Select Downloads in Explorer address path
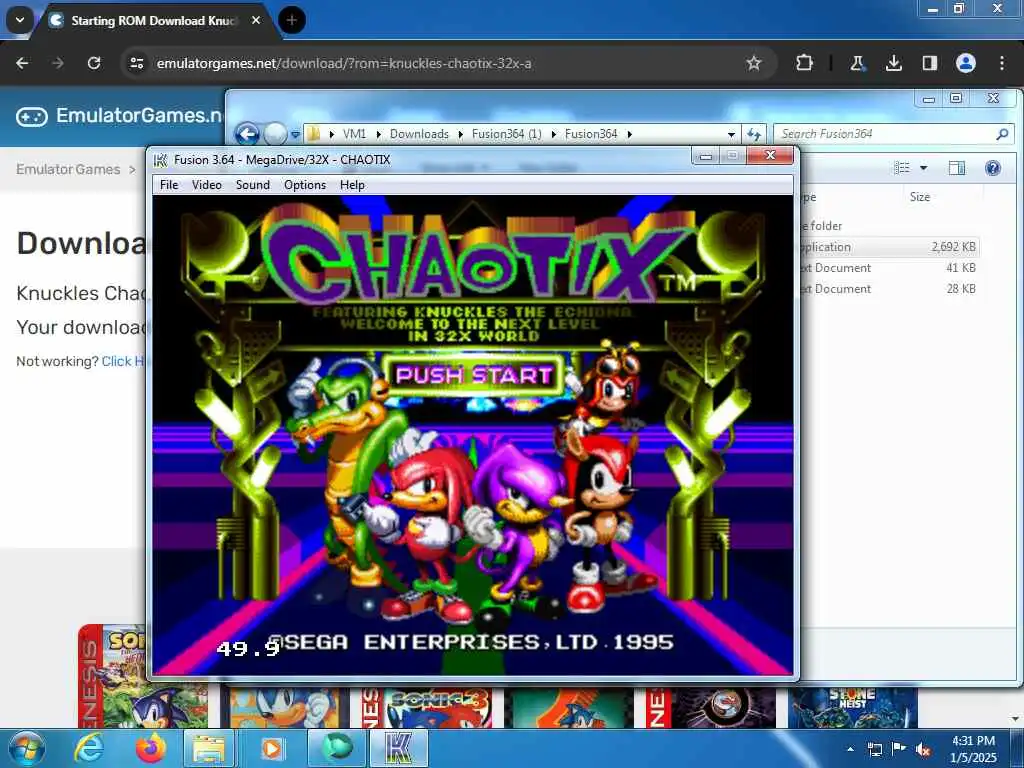The image size is (1024, 768). [419, 134]
